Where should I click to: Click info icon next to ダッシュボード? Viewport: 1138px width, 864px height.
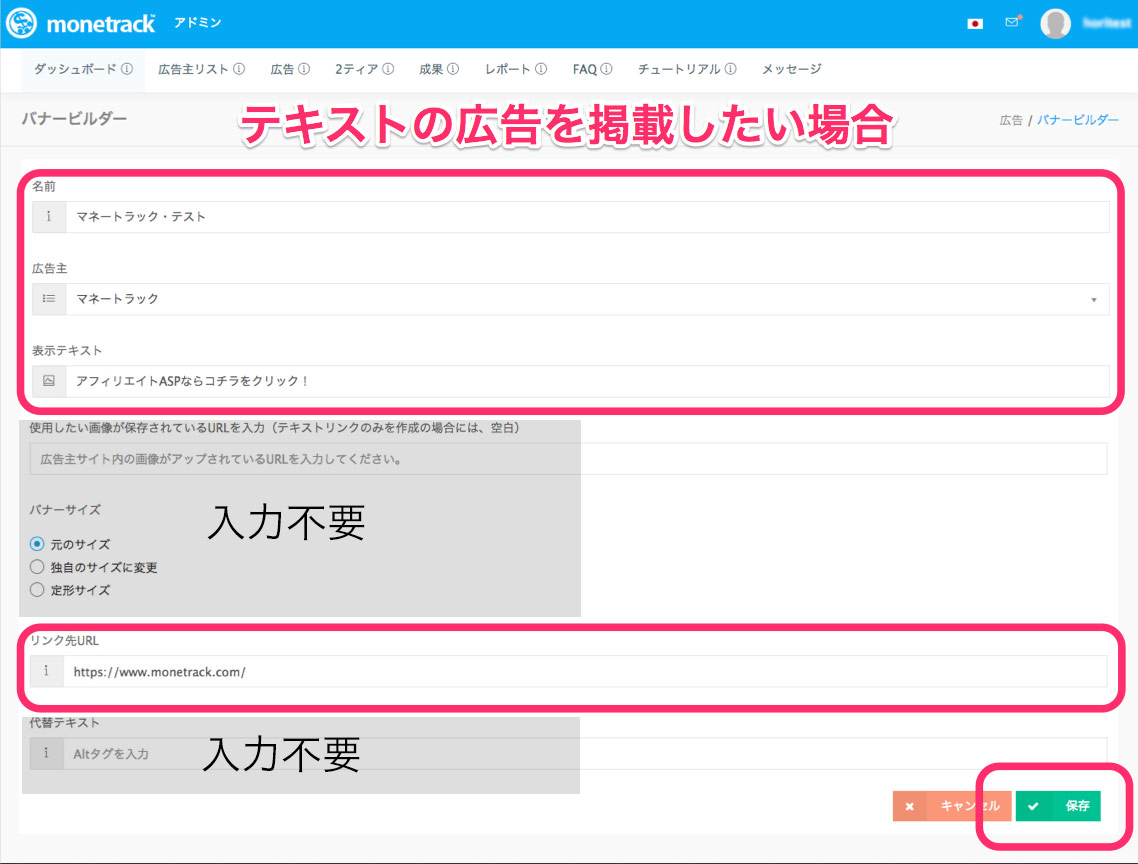(x=127, y=69)
